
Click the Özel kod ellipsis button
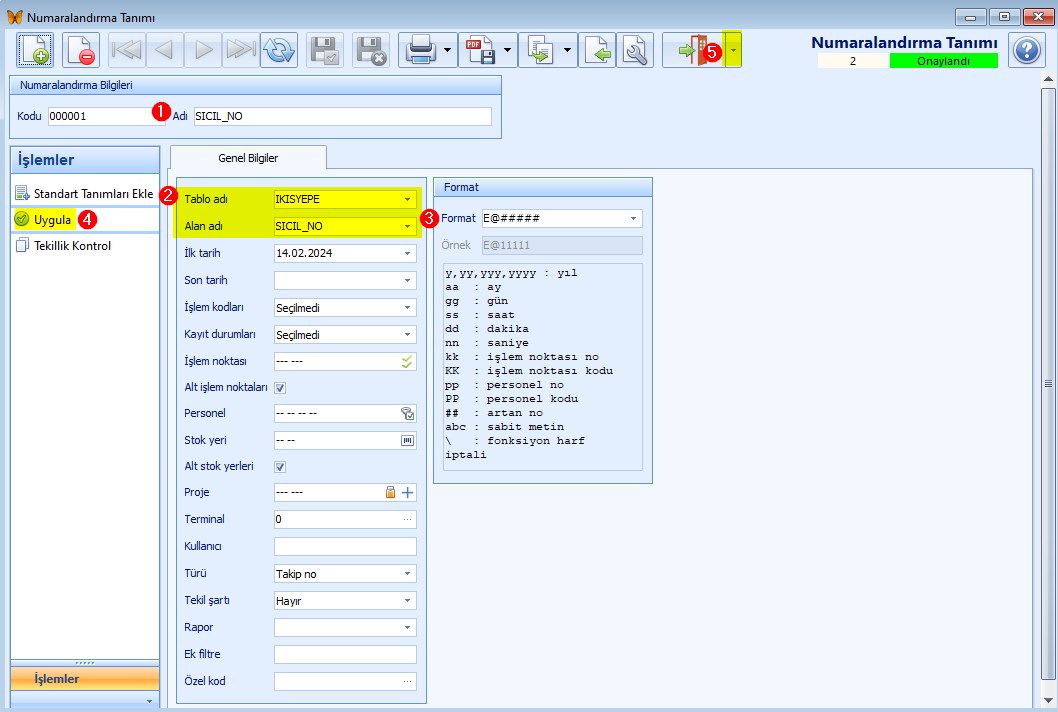point(408,681)
